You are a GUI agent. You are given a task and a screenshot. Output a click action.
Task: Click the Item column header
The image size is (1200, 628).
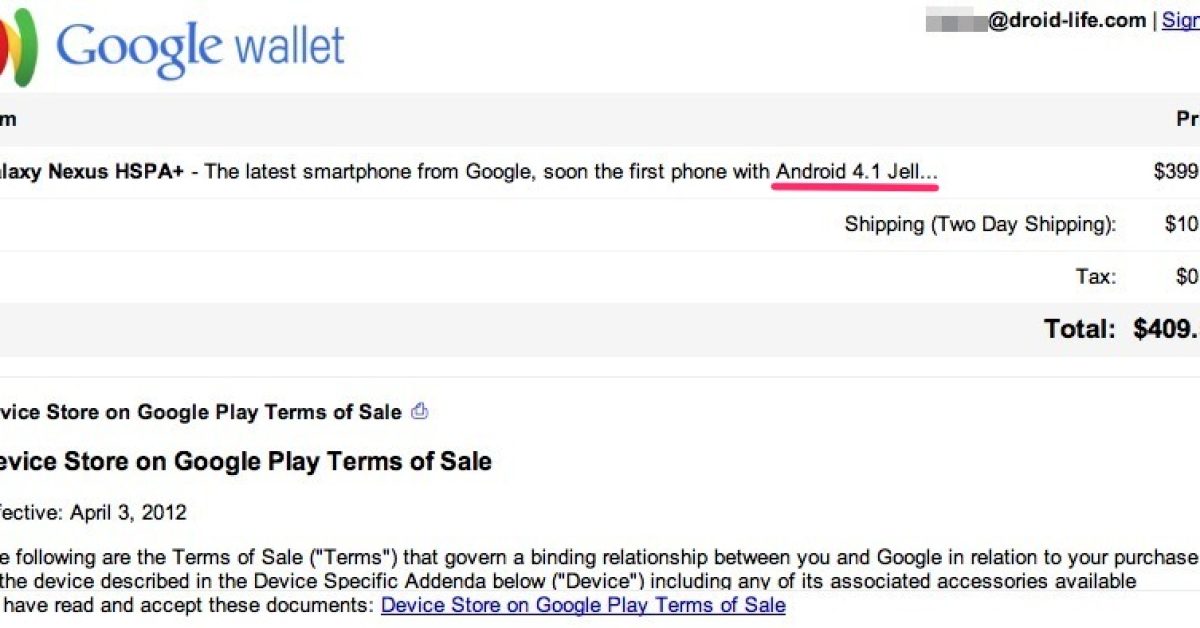[x=8, y=119]
